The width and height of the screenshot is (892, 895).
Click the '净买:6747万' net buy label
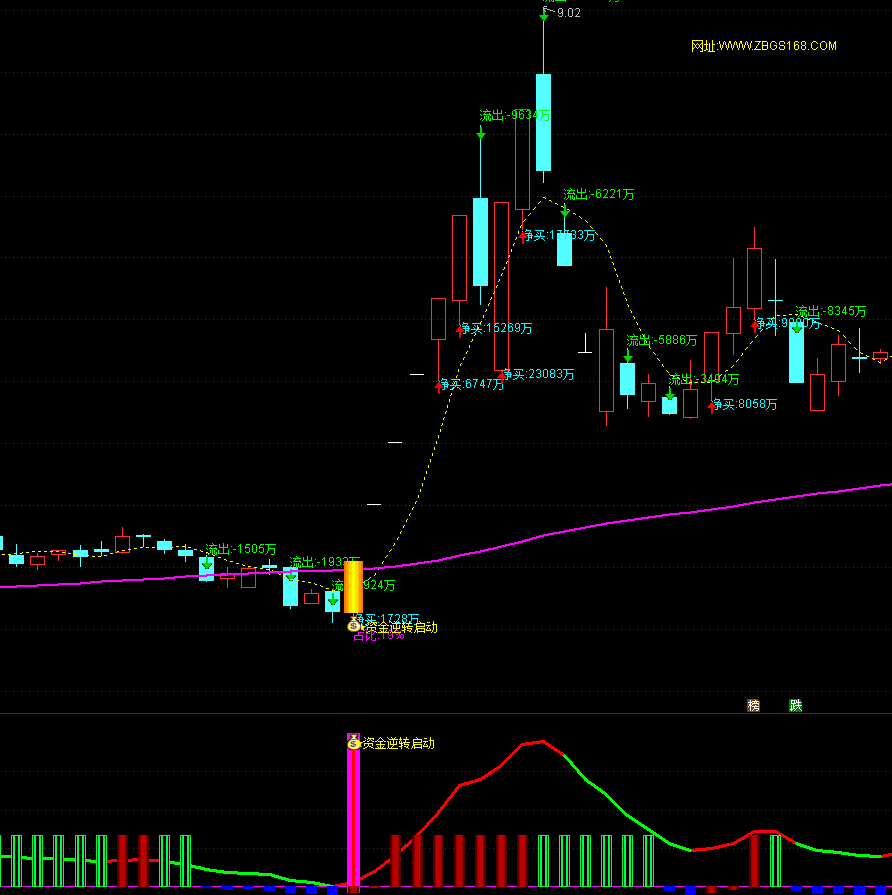[x=472, y=384]
